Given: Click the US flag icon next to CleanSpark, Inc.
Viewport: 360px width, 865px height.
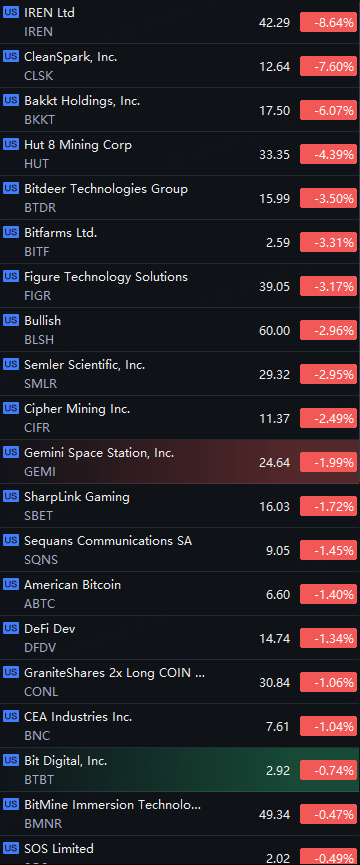Looking at the screenshot, I should tap(10, 56).
